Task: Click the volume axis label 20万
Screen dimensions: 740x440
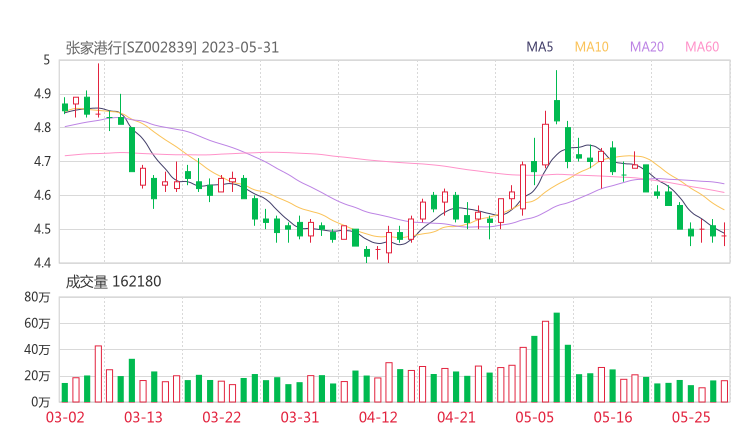Action: coord(37,376)
